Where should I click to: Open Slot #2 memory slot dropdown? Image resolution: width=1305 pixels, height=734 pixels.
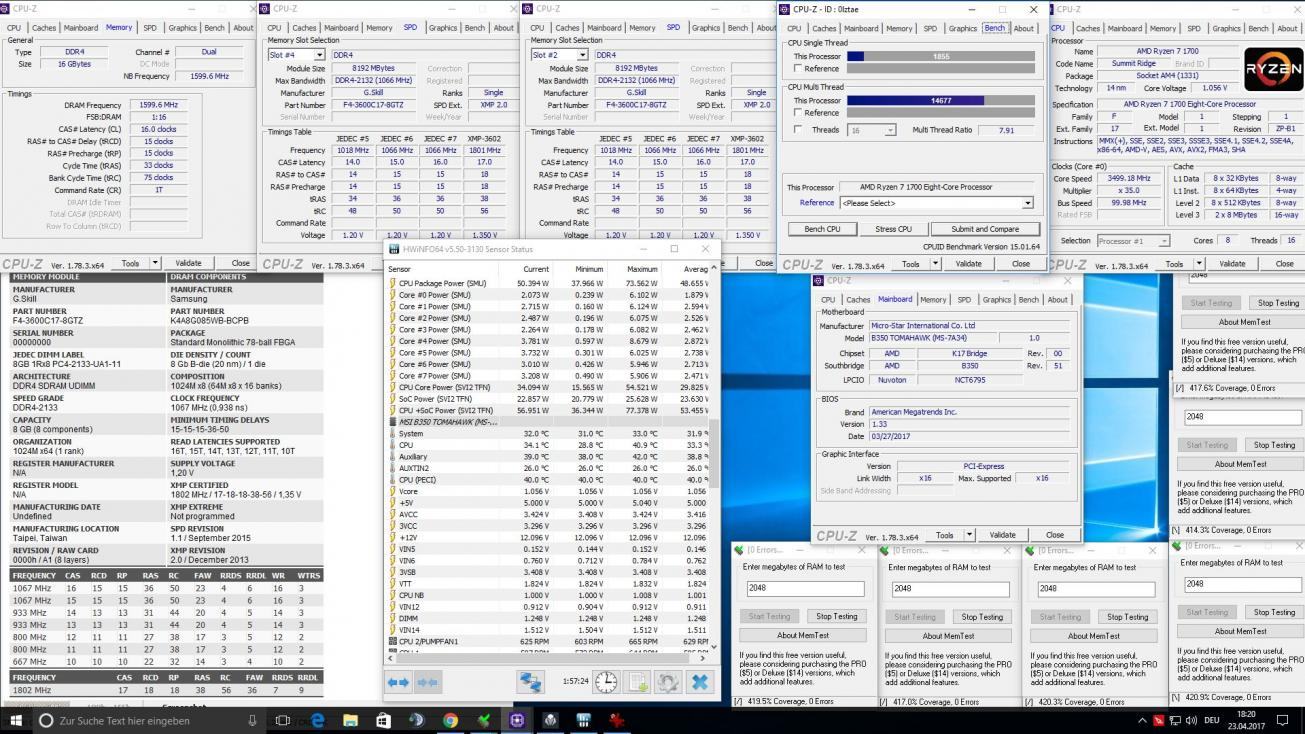pos(583,55)
